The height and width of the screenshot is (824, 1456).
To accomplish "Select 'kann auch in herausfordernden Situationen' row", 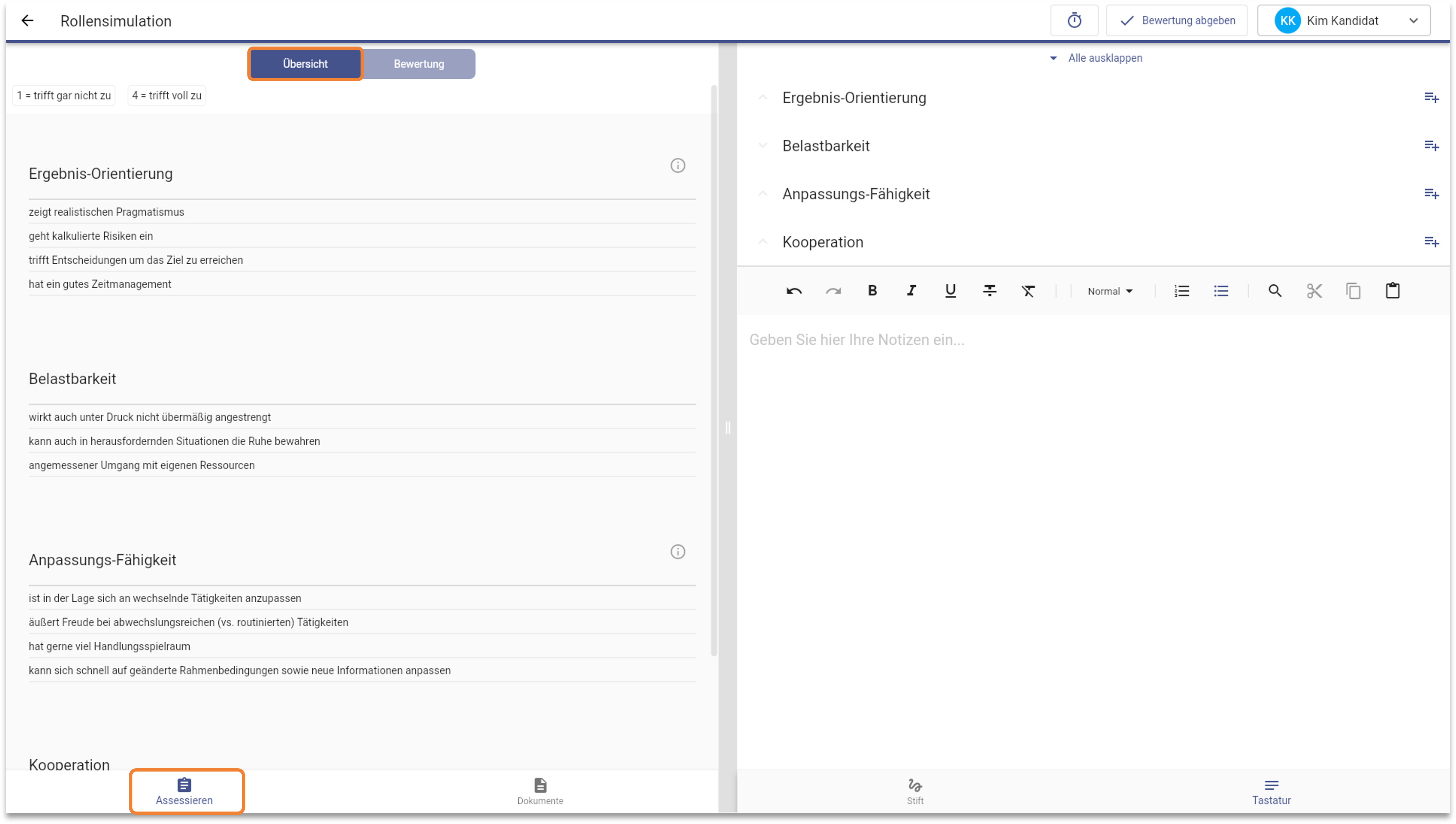I will 362,441.
